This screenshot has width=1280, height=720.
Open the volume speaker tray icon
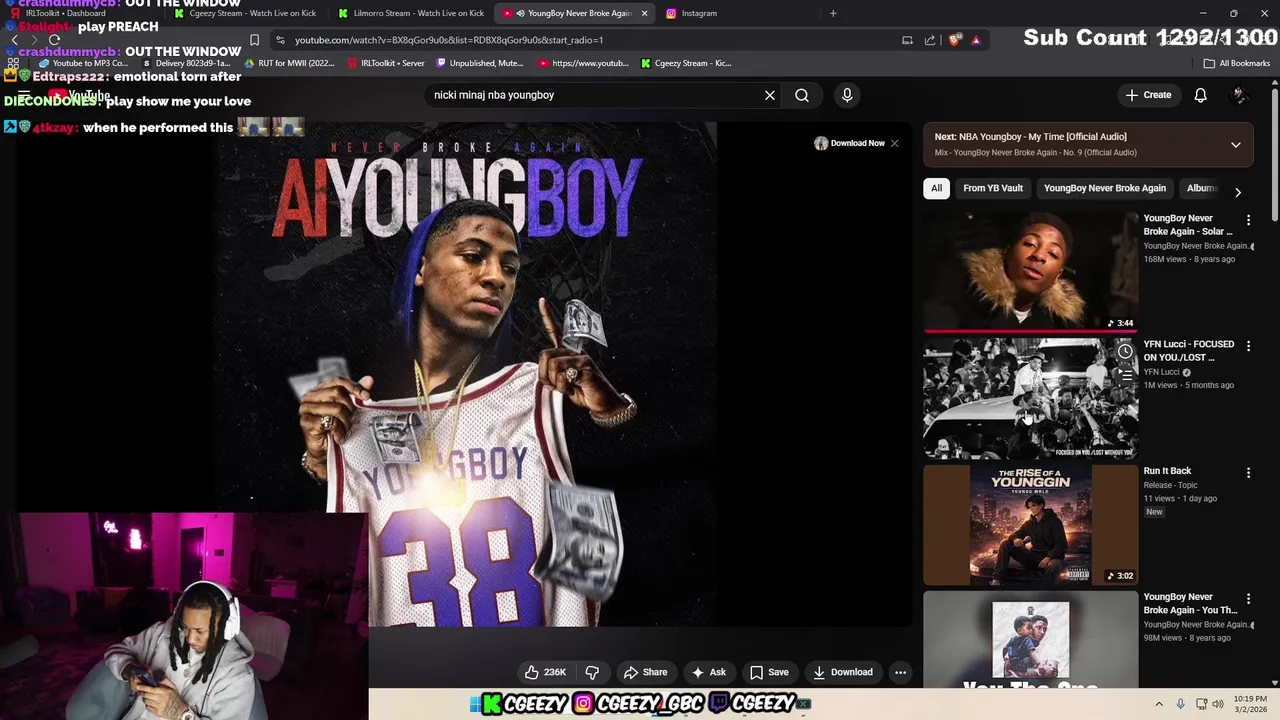[1218, 704]
